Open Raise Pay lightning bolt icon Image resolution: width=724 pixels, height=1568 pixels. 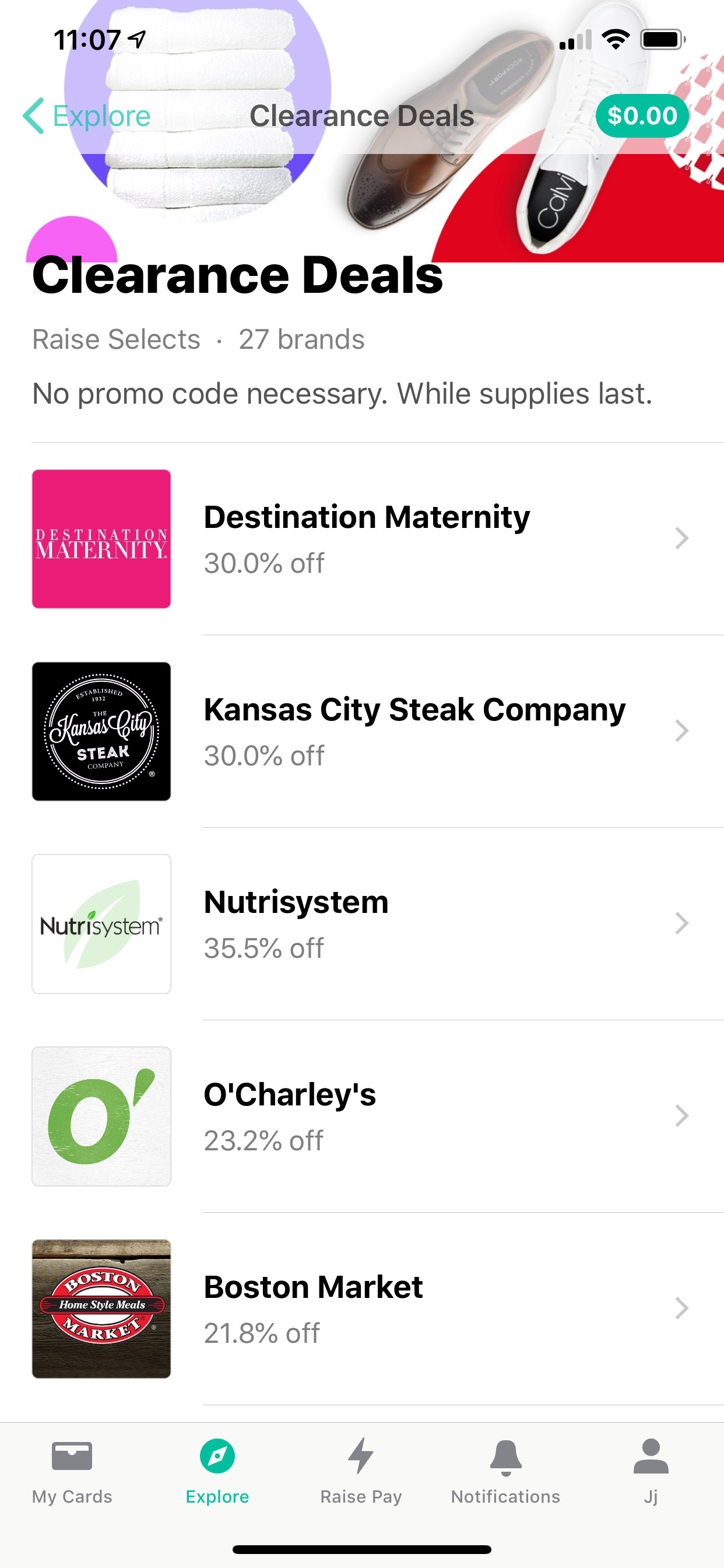tap(361, 1456)
